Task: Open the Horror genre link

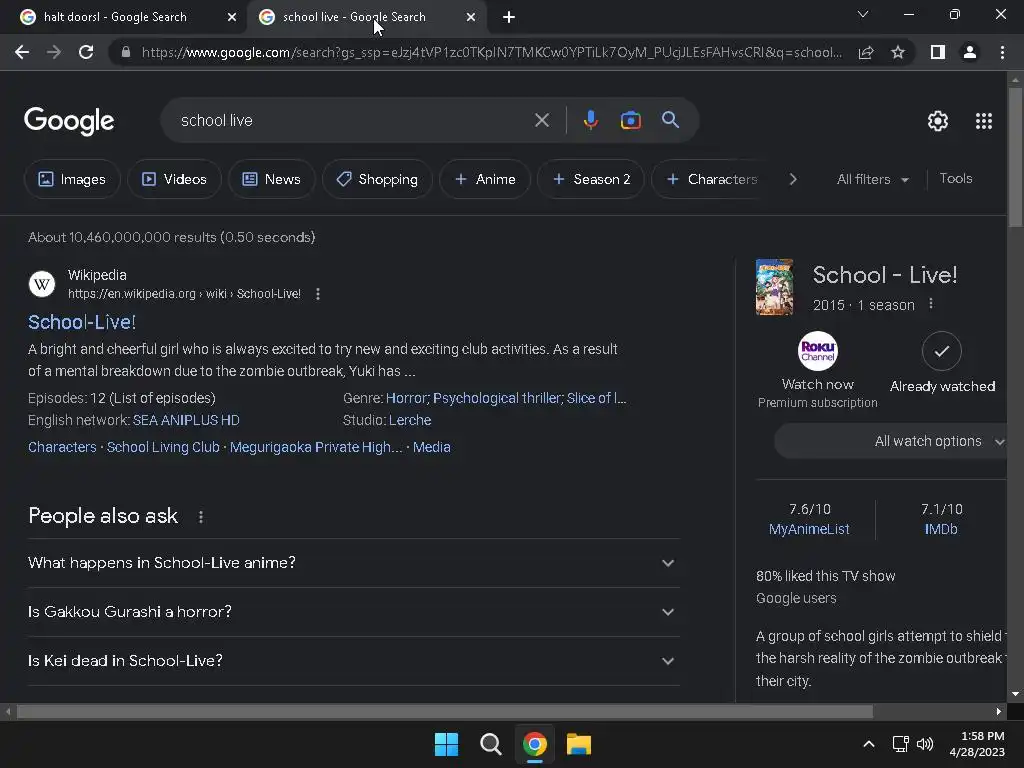Action: [406, 398]
